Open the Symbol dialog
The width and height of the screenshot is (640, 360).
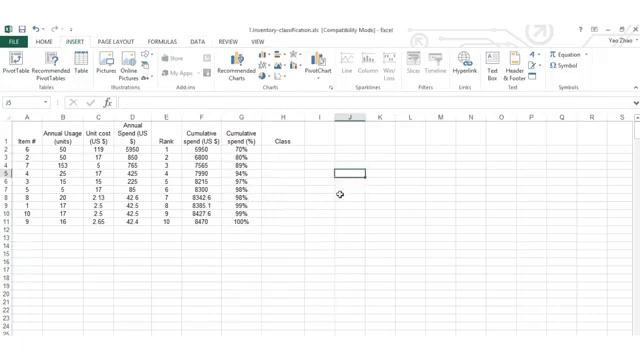click(563, 65)
